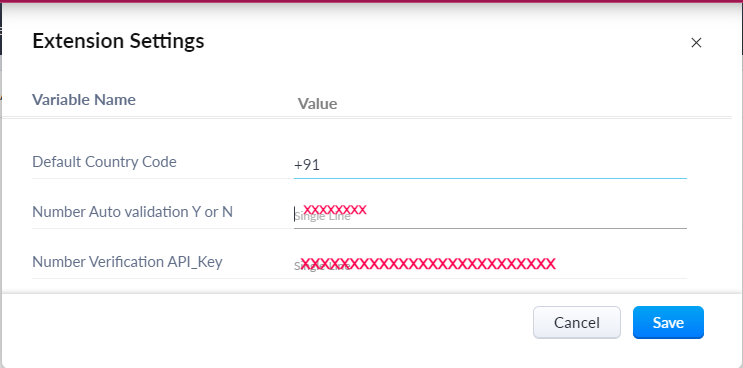Save the extension settings
Viewport: 743px width, 368px height.
[x=668, y=323]
